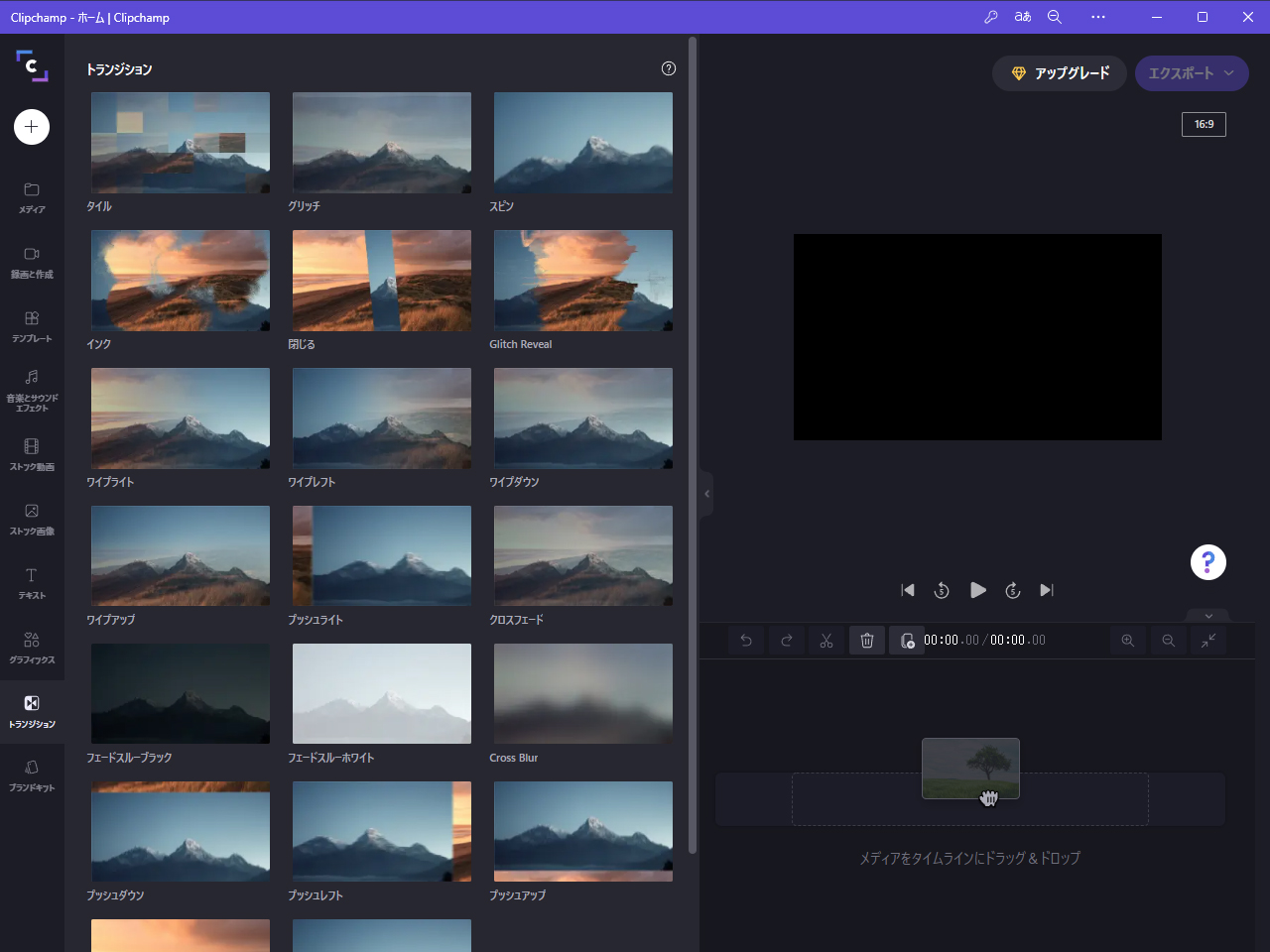
Task: Fit the timeline to screen
Action: click(1208, 641)
